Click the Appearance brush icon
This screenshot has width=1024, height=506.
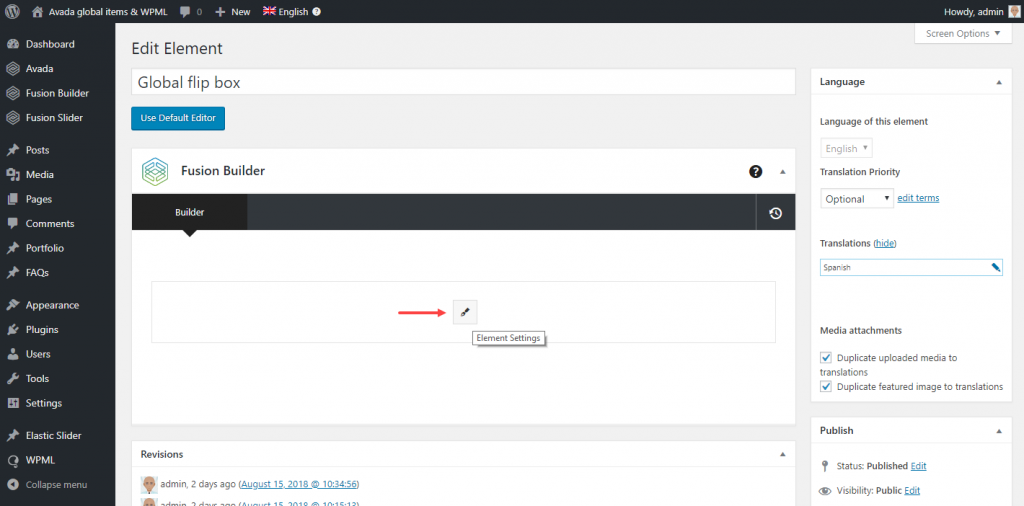(x=12, y=305)
